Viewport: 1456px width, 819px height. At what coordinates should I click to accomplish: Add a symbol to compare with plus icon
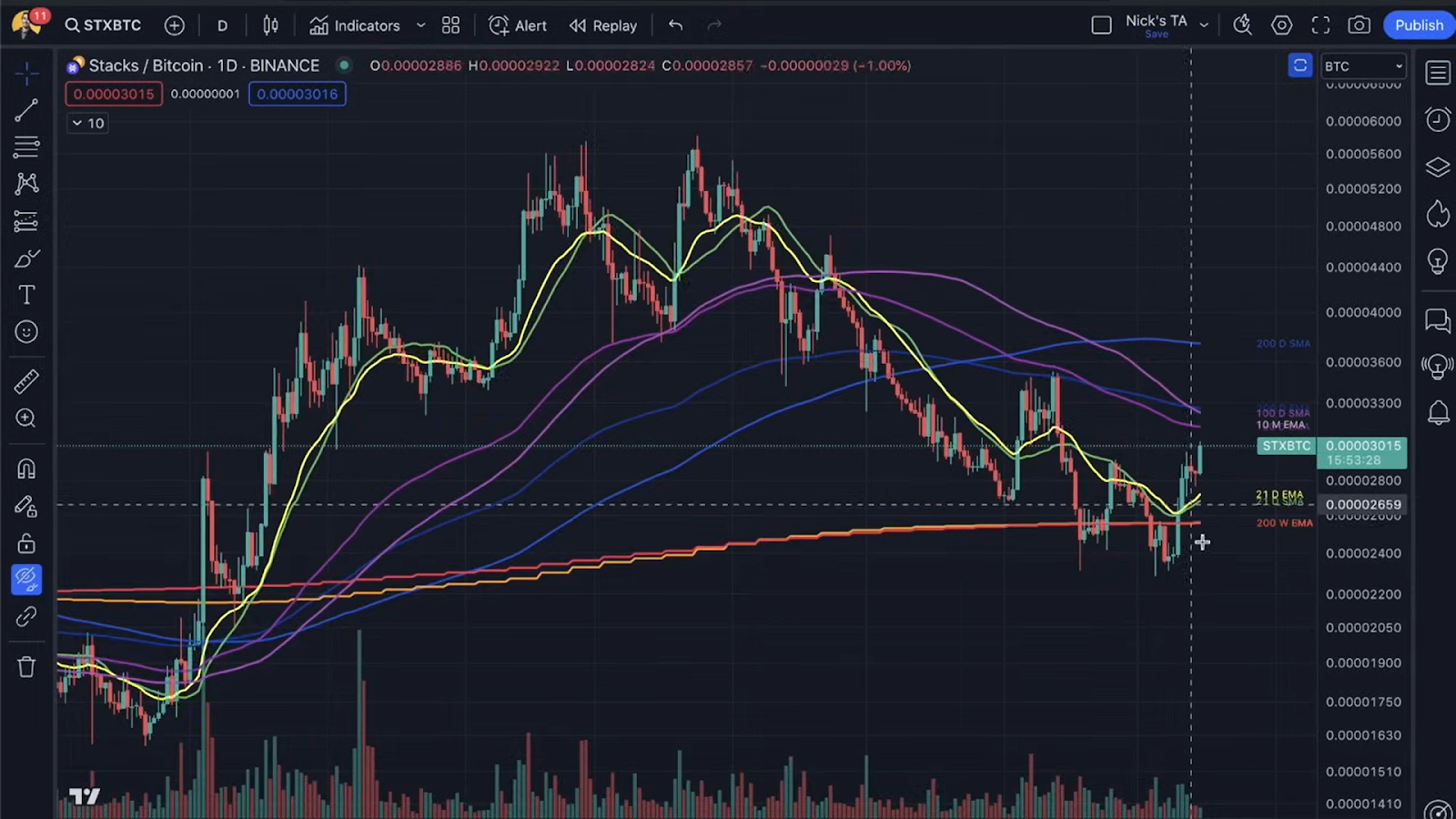click(175, 25)
